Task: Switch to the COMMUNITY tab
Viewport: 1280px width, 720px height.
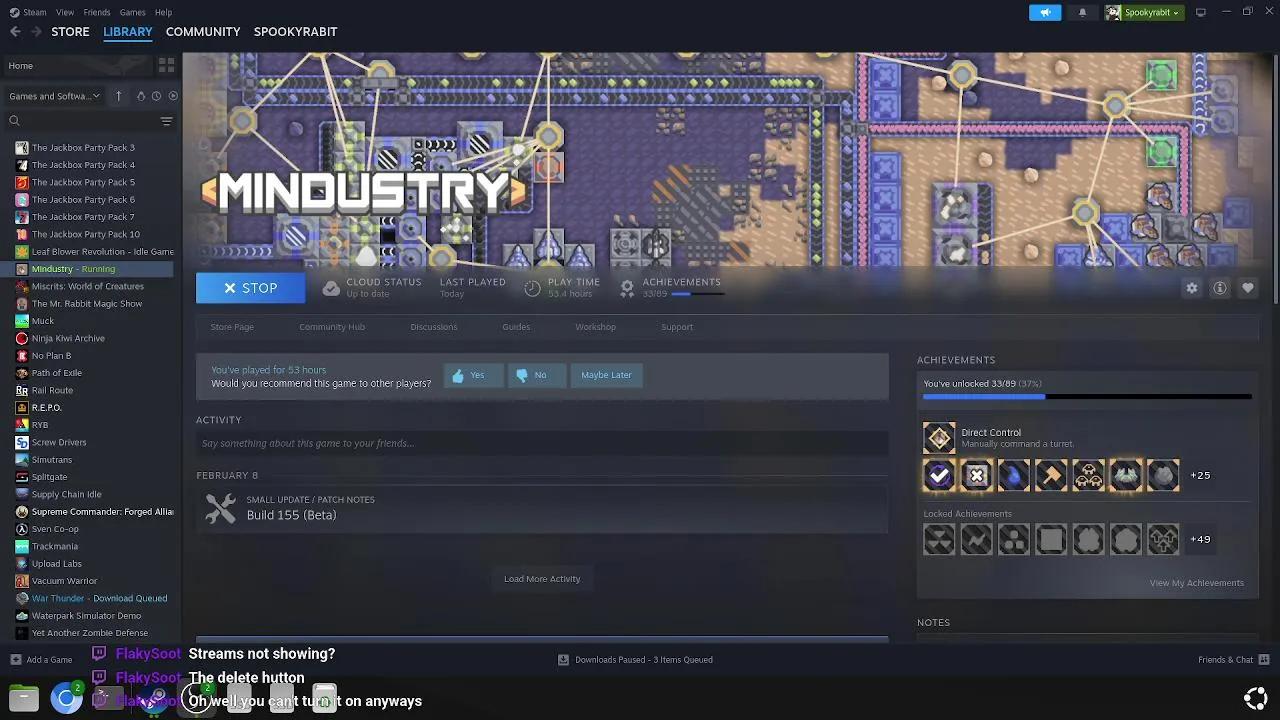Action: pos(203,32)
